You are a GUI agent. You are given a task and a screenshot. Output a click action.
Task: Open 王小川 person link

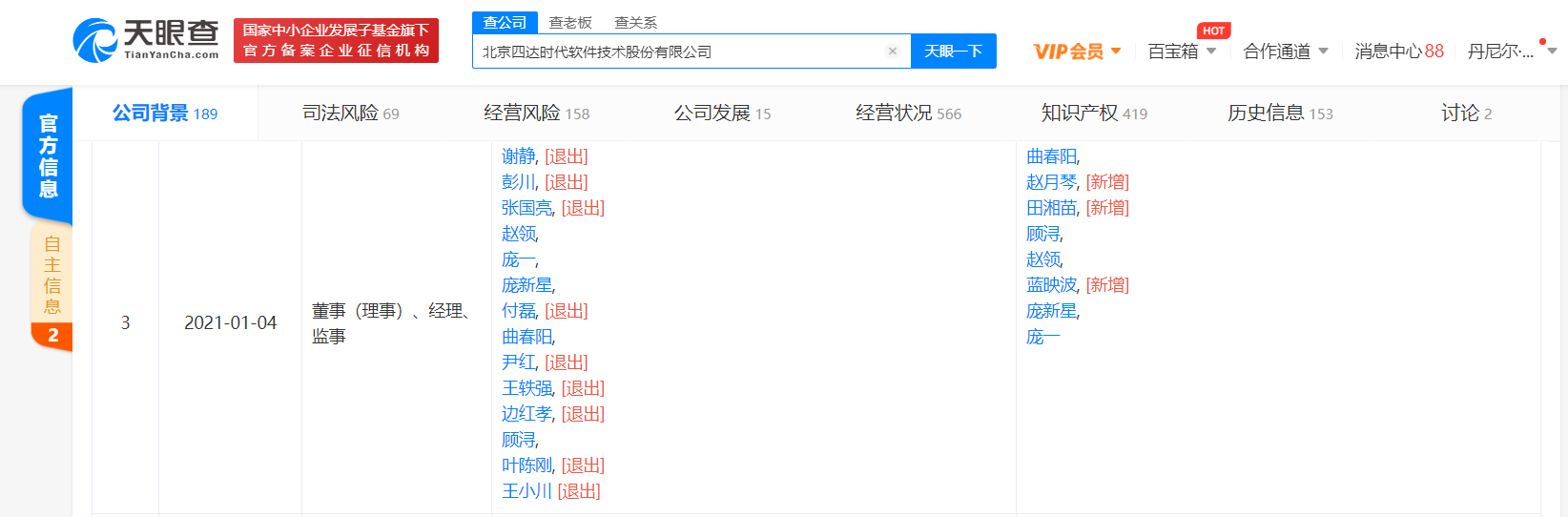(527, 491)
